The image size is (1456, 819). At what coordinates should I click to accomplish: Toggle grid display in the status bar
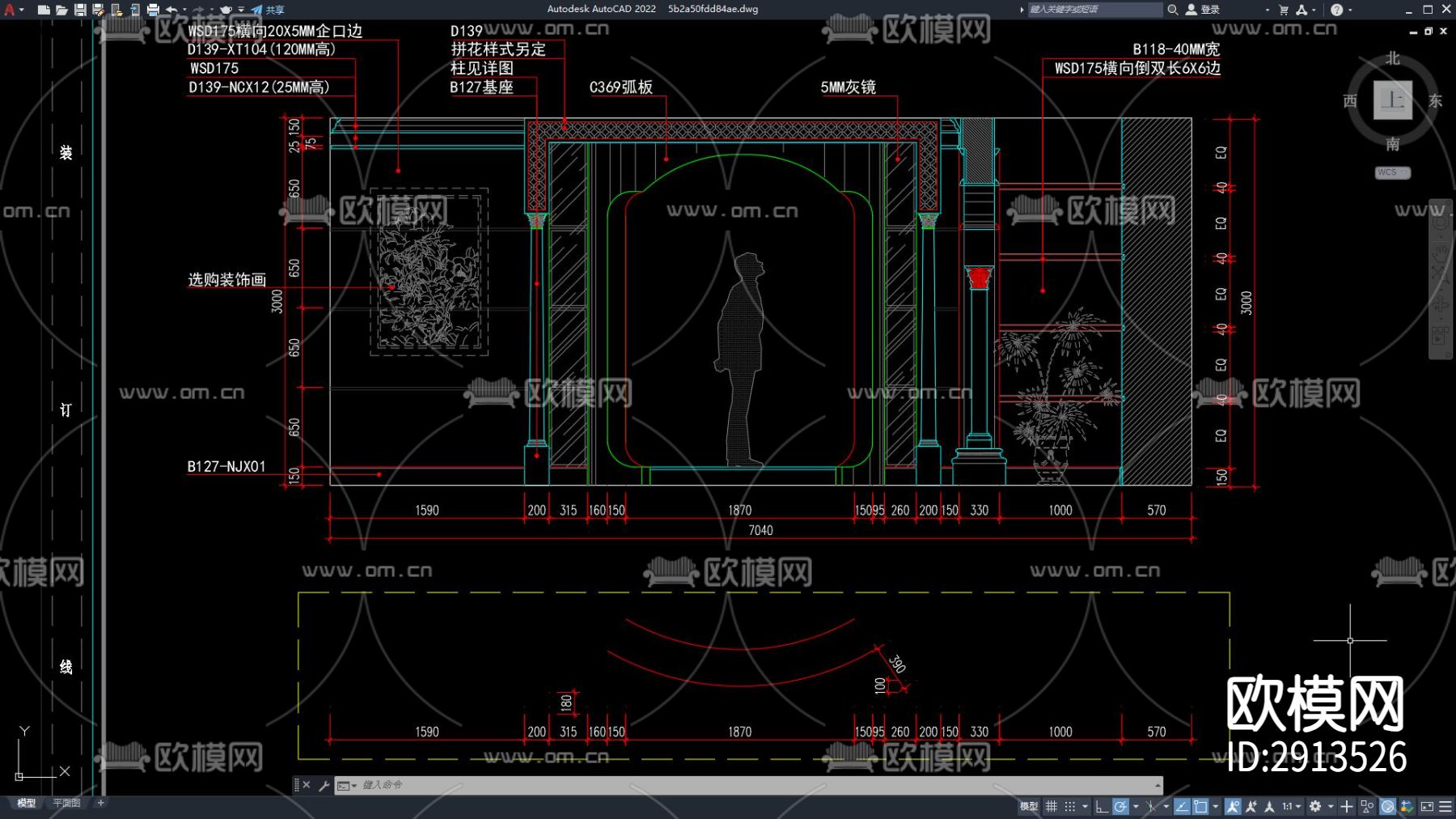(x=1051, y=807)
